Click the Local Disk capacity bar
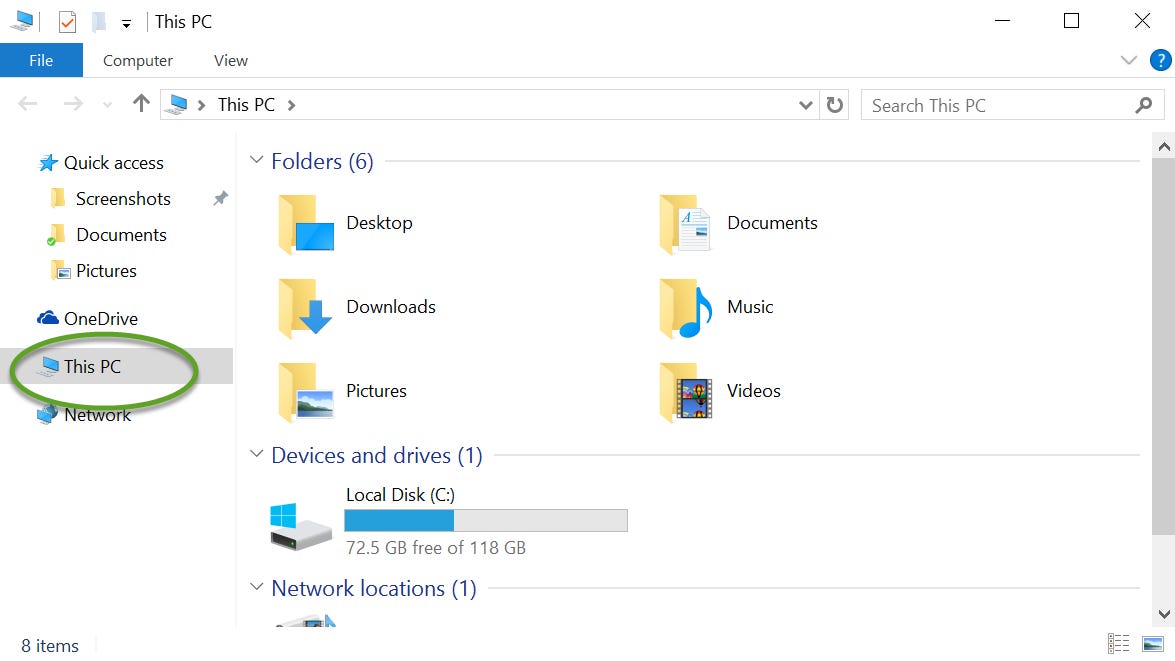1175x661 pixels. pos(486,520)
